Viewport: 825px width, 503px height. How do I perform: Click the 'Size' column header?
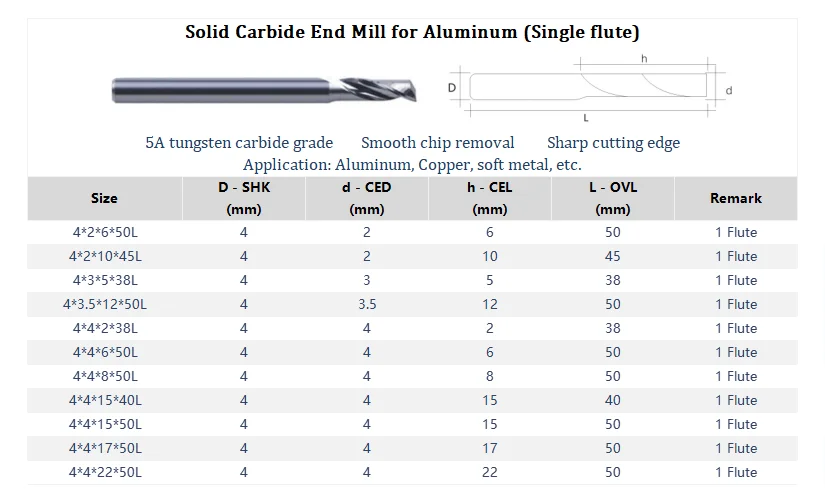coord(104,199)
